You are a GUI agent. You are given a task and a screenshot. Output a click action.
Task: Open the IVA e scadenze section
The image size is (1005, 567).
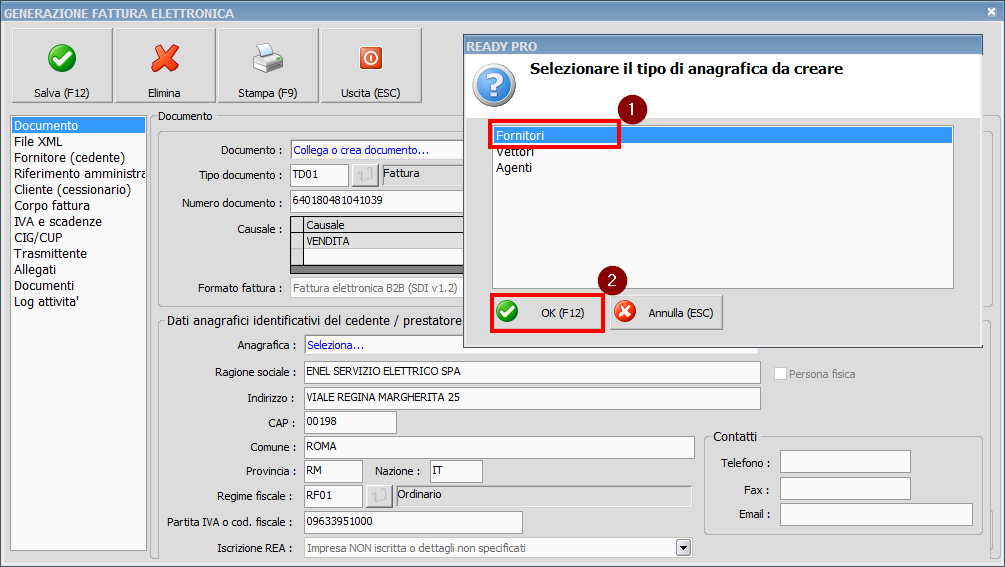57,222
